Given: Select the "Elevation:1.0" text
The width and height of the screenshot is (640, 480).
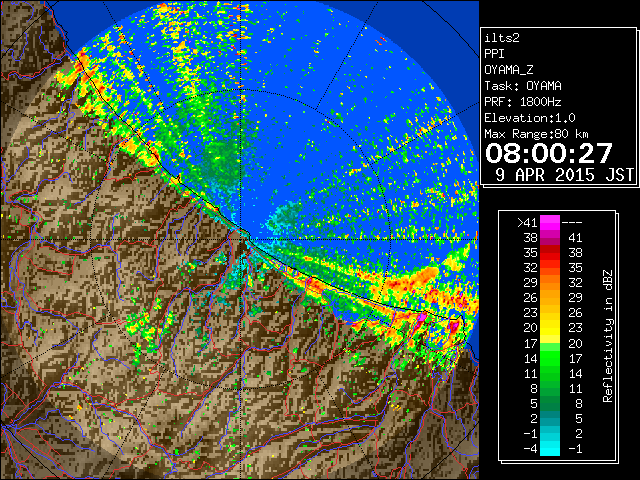Looking at the screenshot, I should (x=530, y=118).
